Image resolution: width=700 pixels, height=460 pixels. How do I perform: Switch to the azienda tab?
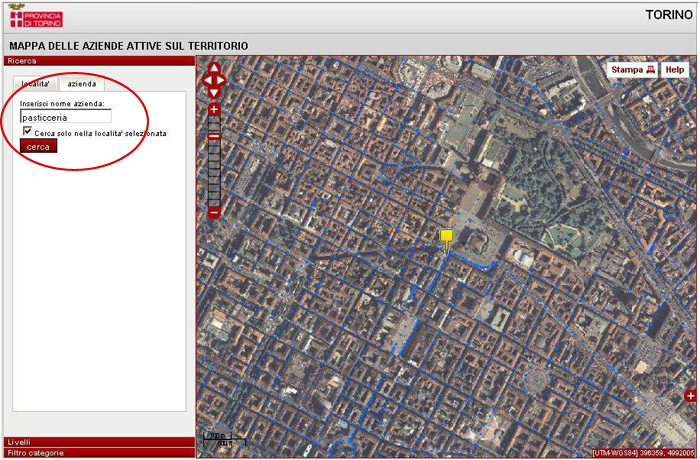[82, 84]
